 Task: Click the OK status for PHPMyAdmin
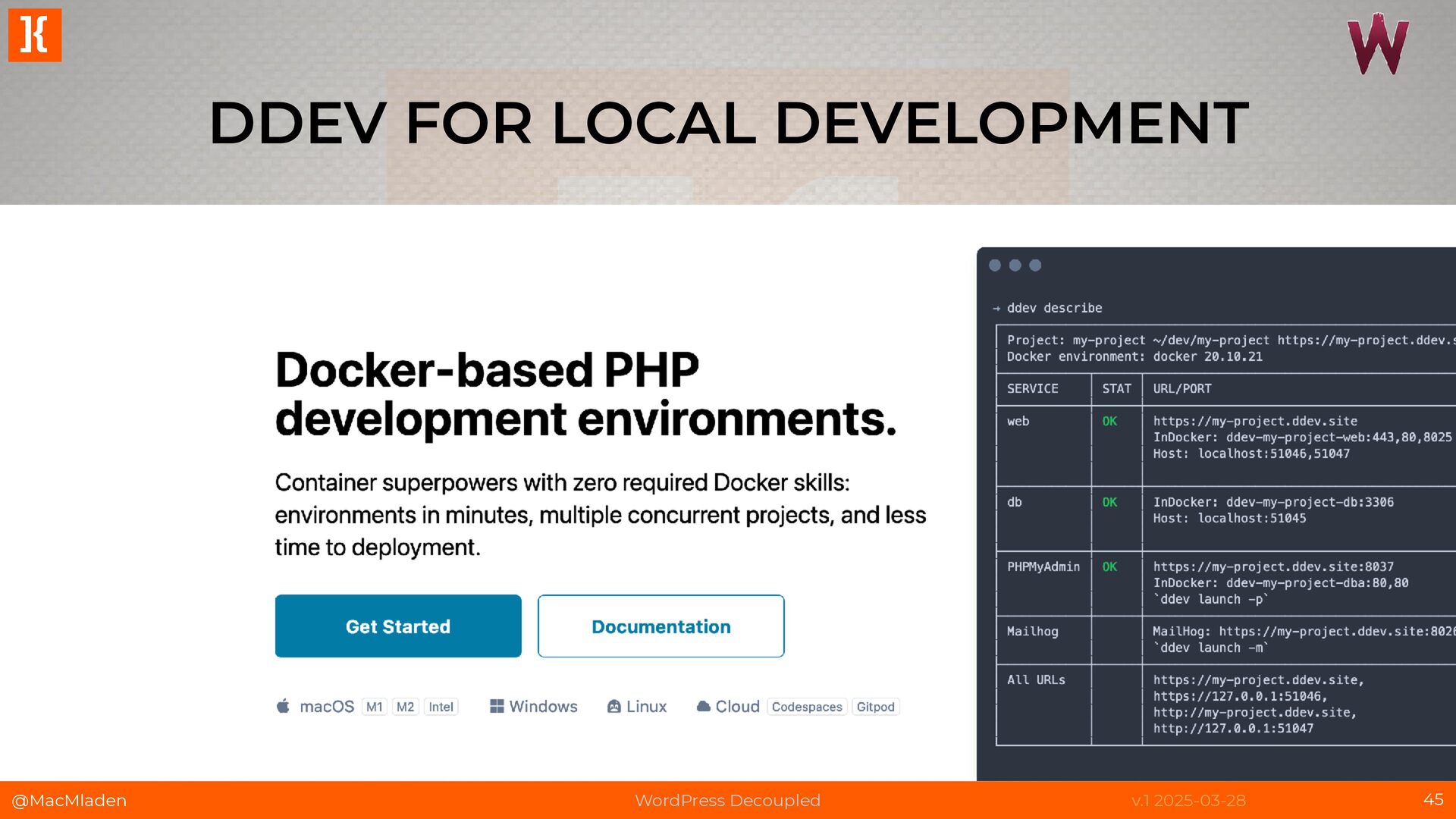click(1109, 566)
